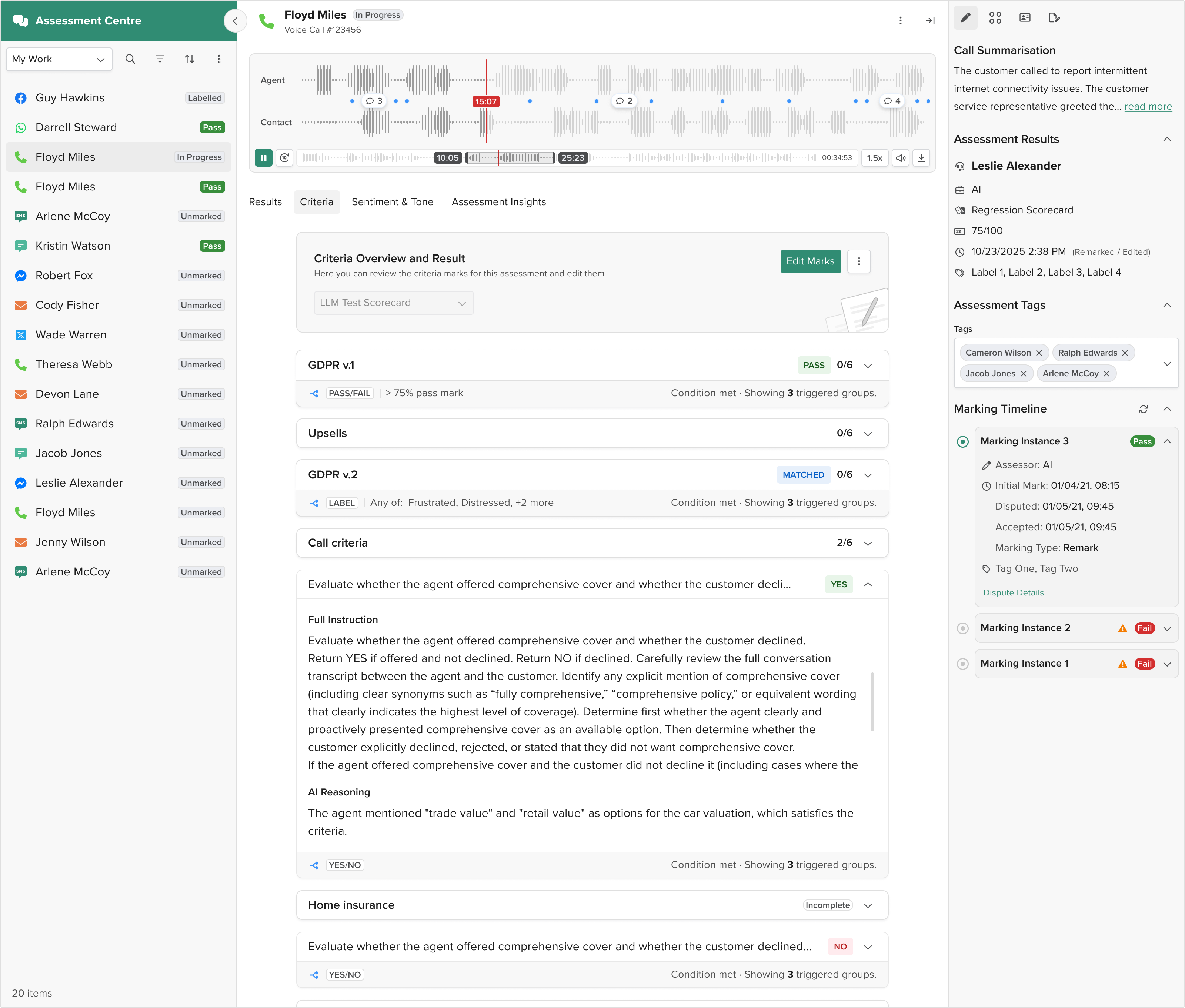Collapse the Marking Timeline section
Viewport: 1185px width, 1008px height.
[x=1167, y=409]
